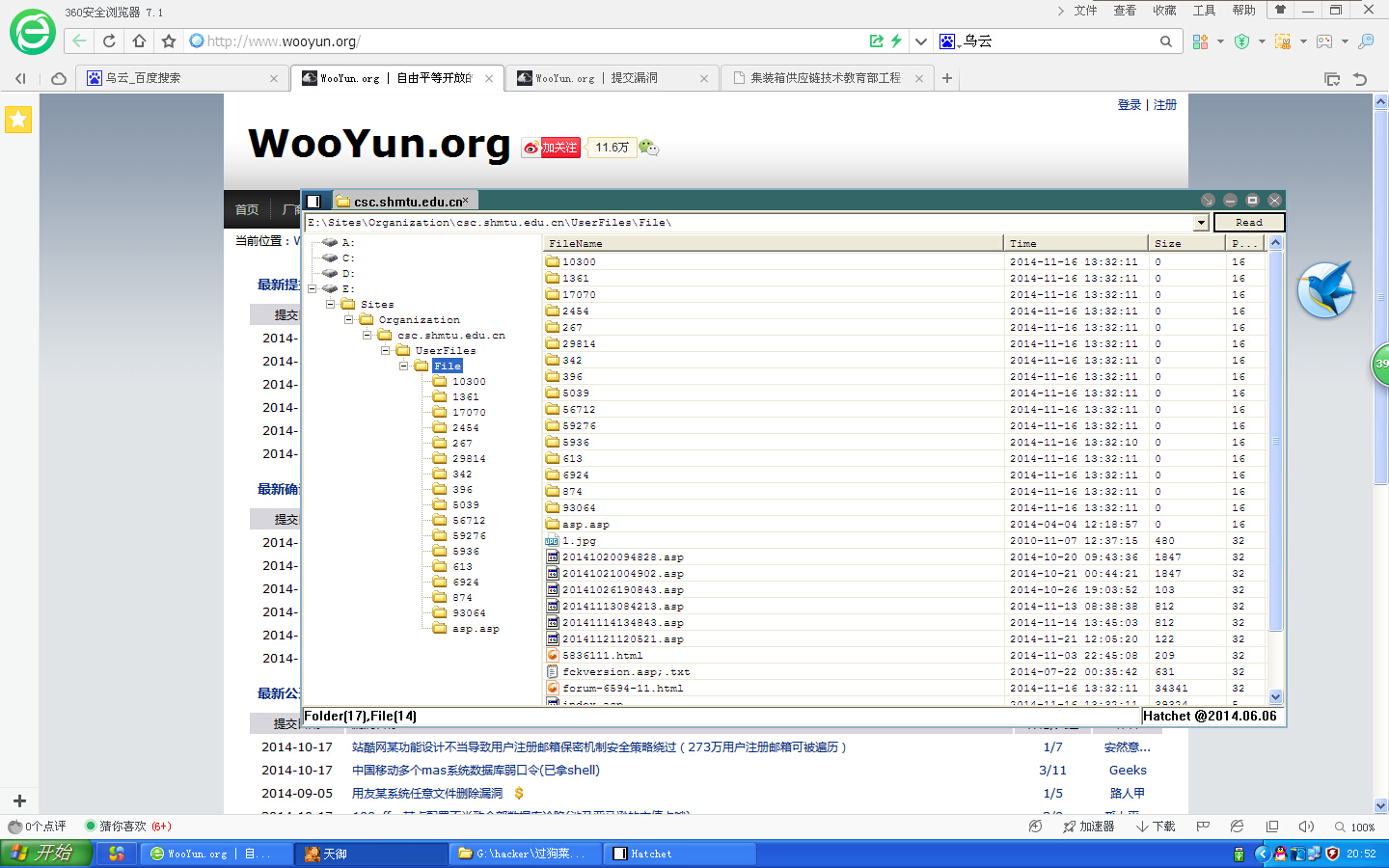The height and width of the screenshot is (868, 1389).
Task: Open the 文件 menu
Action: point(1086,11)
